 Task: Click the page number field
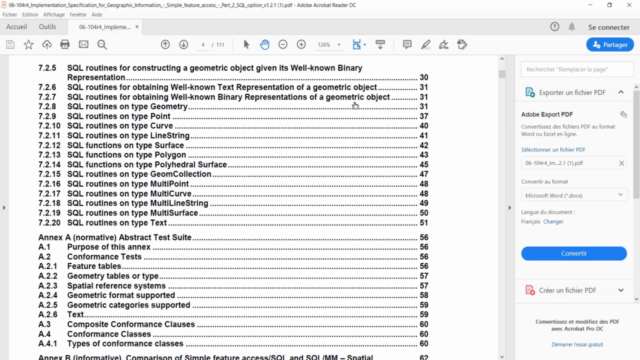pyautogui.click(x=203, y=44)
